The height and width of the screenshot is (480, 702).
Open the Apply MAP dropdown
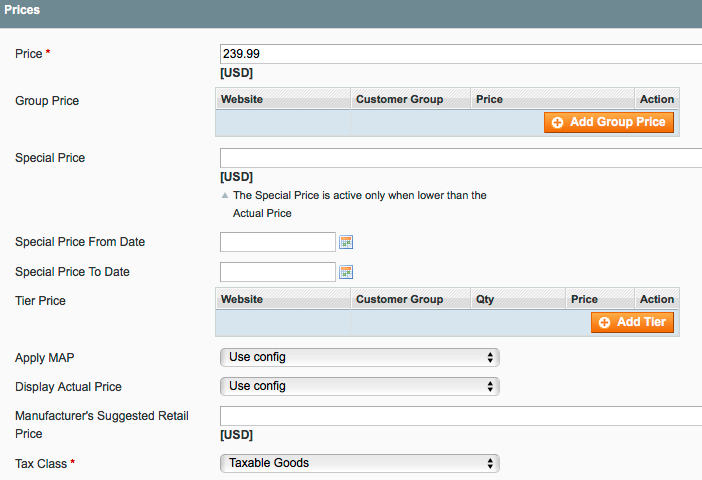360,357
